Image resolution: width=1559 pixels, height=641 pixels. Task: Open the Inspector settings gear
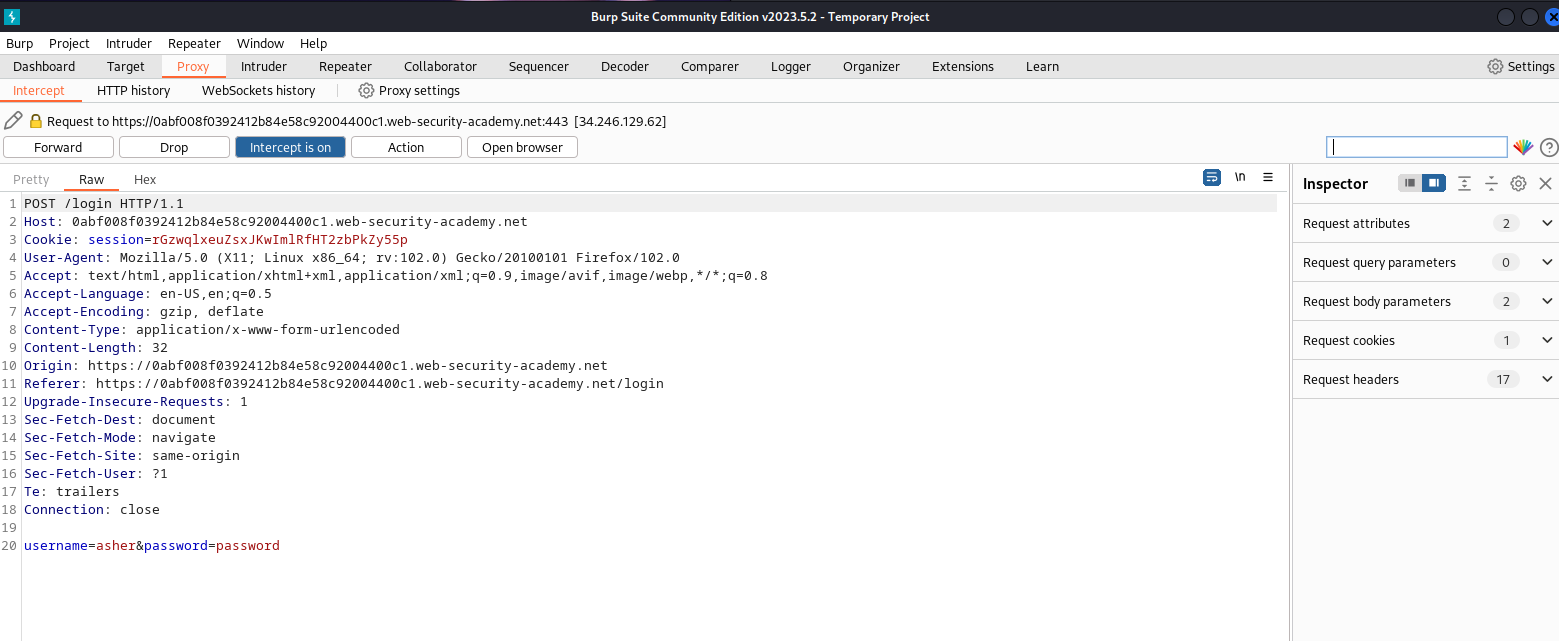click(x=1518, y=183)
